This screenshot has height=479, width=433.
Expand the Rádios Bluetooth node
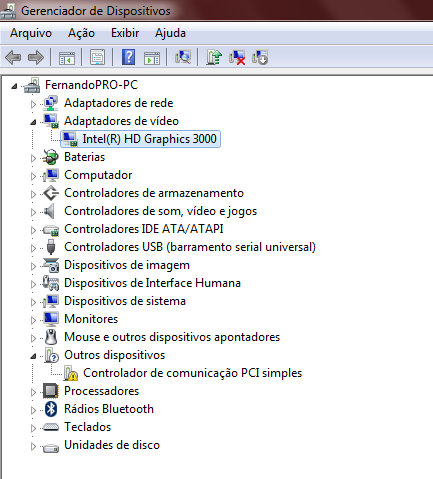(x=33, y=410)
